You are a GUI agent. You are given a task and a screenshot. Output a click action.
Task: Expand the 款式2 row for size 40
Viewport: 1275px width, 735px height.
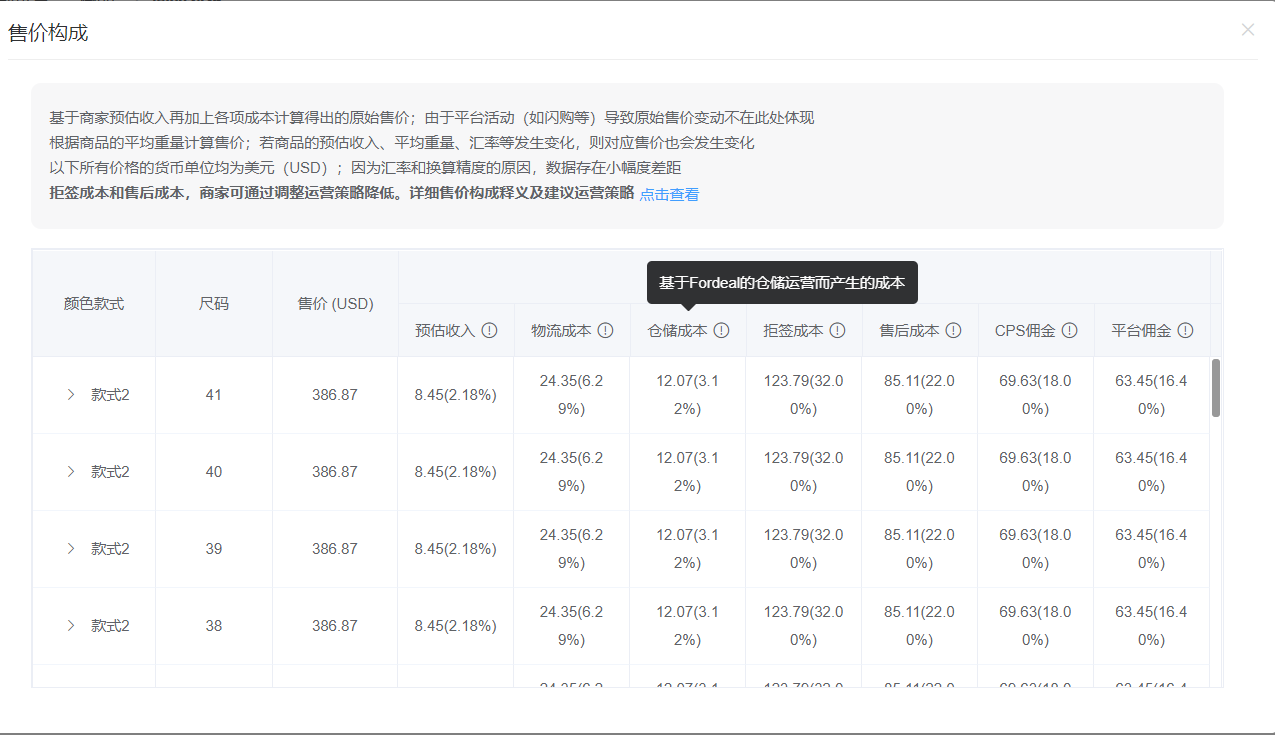pos(70,471)
